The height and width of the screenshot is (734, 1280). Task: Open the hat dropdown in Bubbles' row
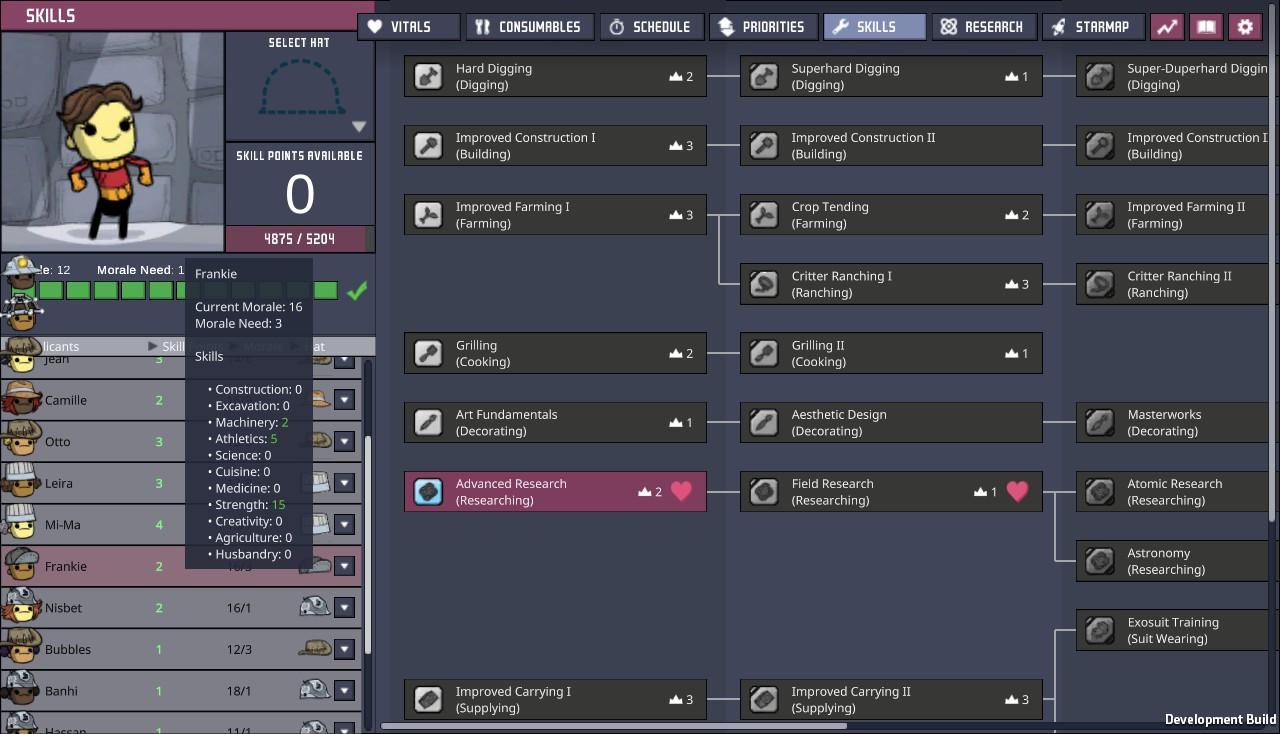click(x=344, y=649)
